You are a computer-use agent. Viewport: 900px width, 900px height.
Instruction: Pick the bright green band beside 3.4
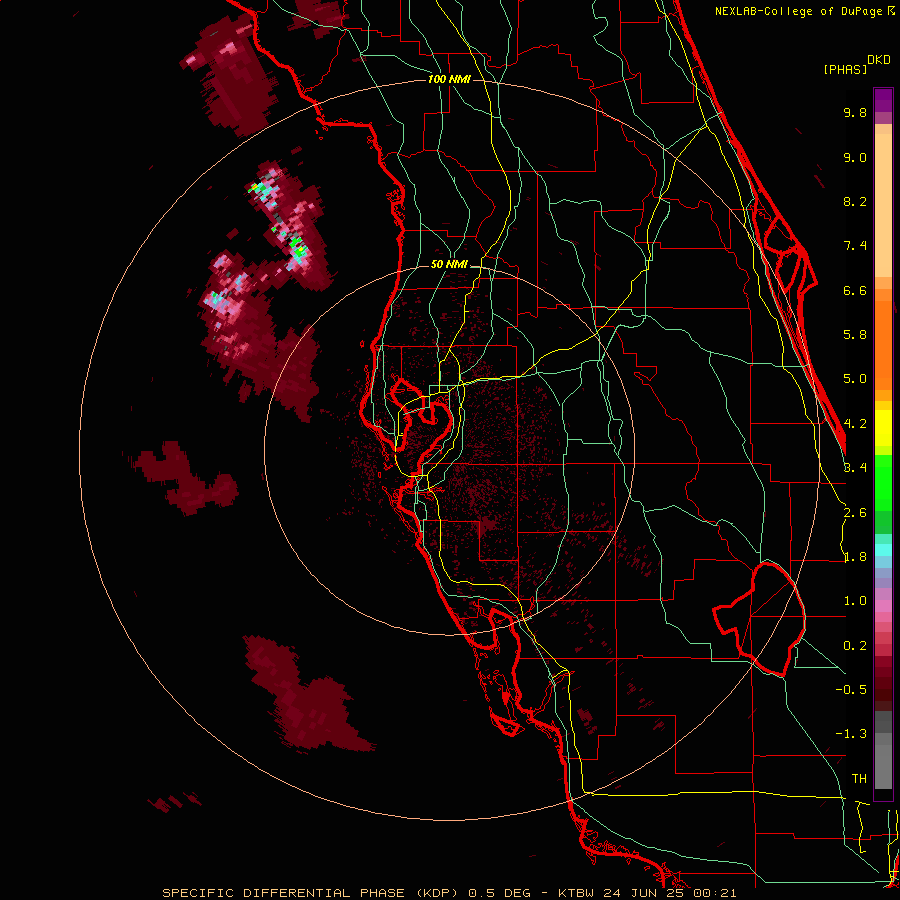(883, 482)
